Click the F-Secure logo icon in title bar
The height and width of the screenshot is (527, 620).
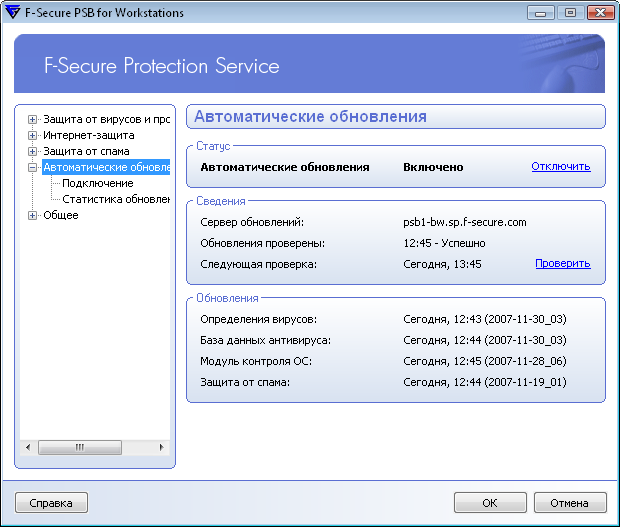12,12
